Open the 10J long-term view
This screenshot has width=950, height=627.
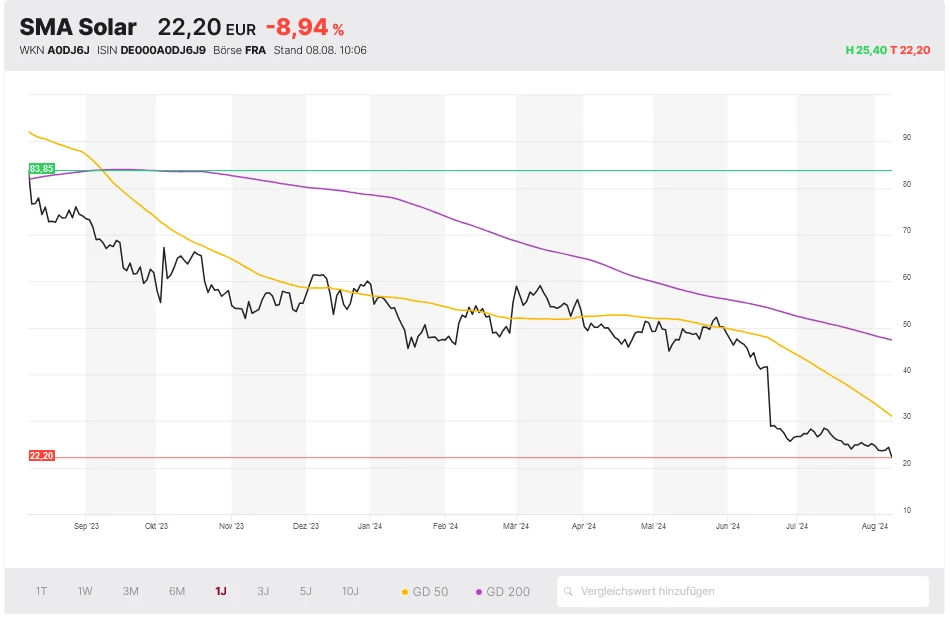click(x=350, y=591)
